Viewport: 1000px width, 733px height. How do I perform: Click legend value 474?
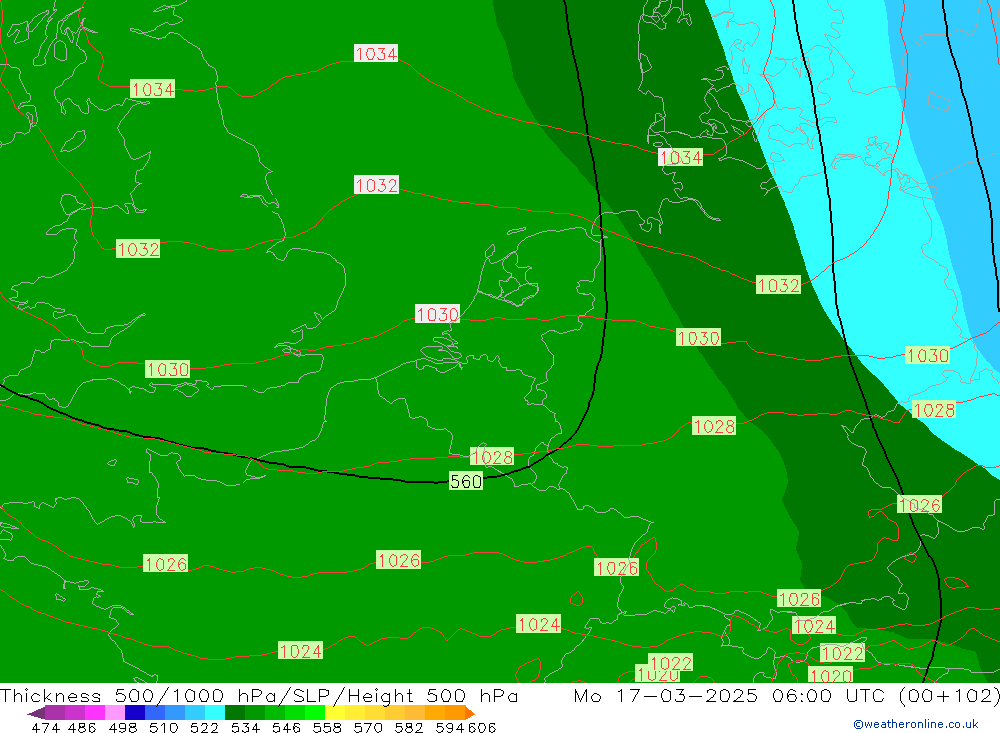[47, 727]
